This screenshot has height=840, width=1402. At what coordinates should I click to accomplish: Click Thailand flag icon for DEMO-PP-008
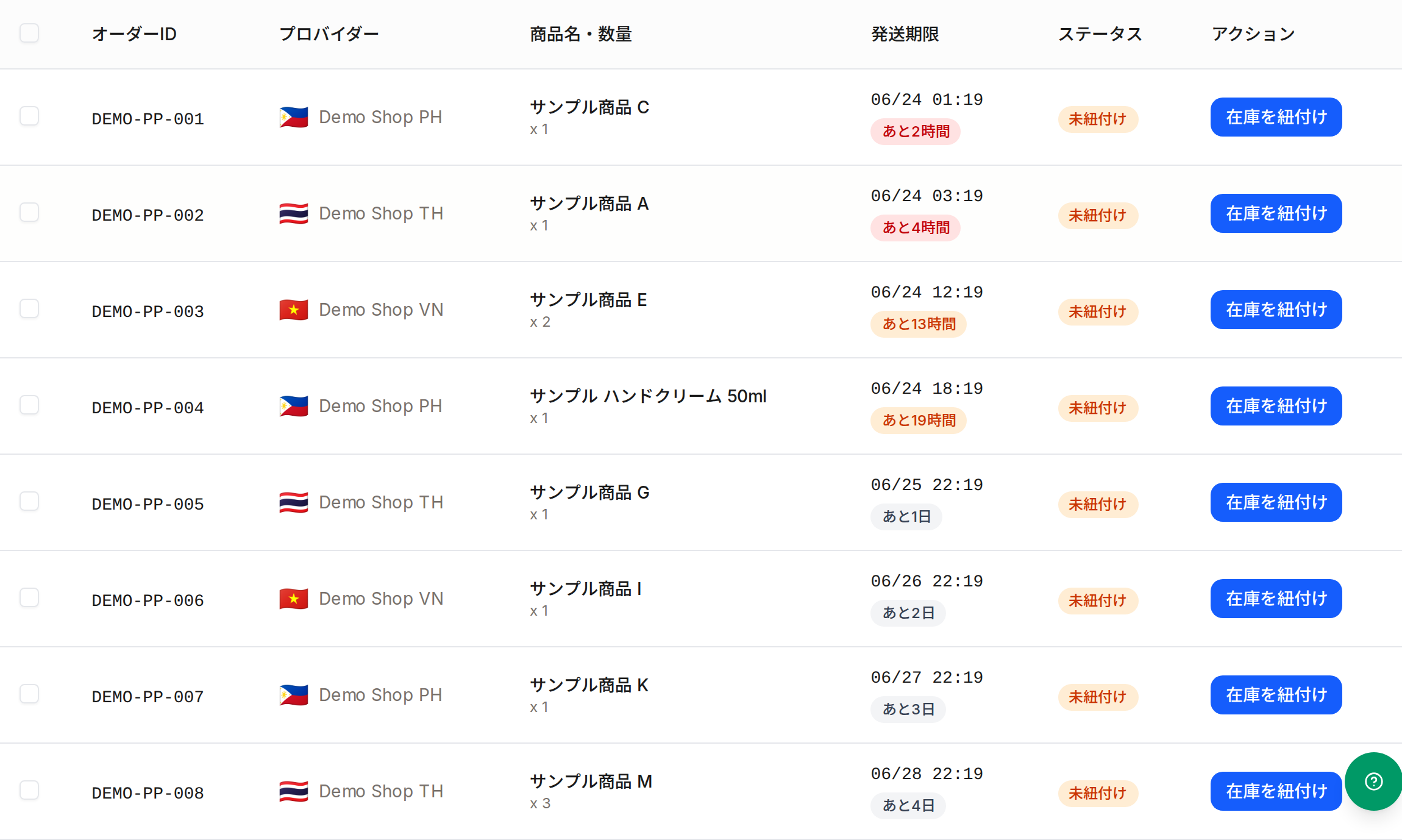(294, 791)
